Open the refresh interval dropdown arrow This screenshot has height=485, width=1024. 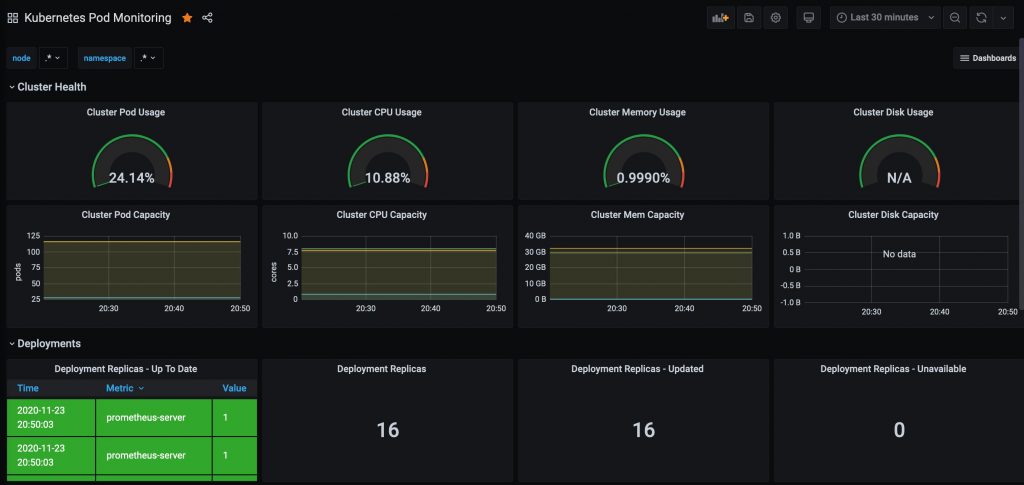pos(1003,18)
